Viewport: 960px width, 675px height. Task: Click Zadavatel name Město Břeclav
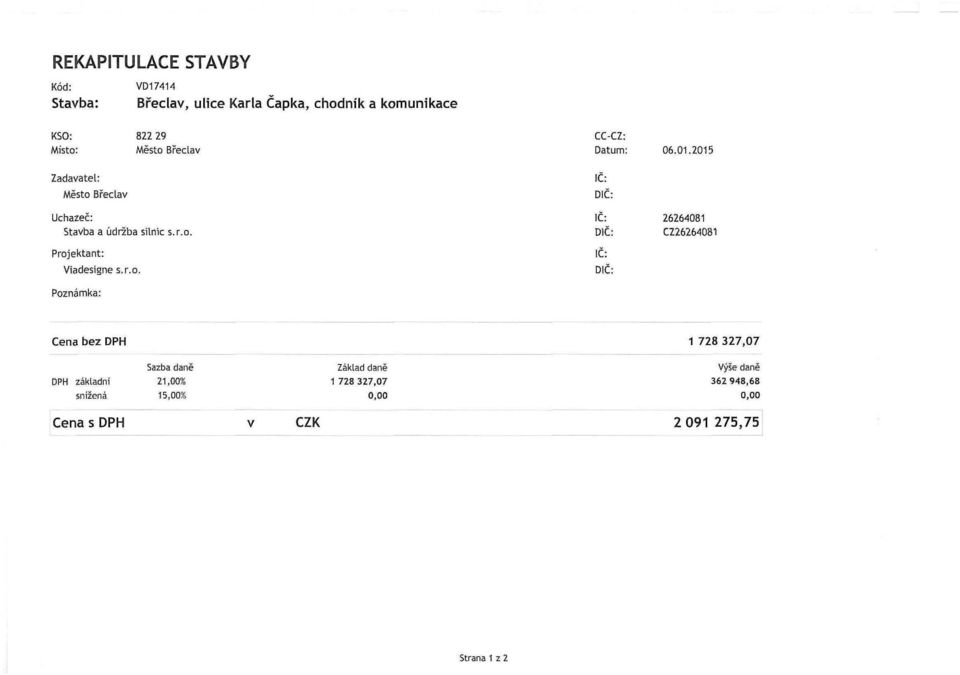pos(96,195)
